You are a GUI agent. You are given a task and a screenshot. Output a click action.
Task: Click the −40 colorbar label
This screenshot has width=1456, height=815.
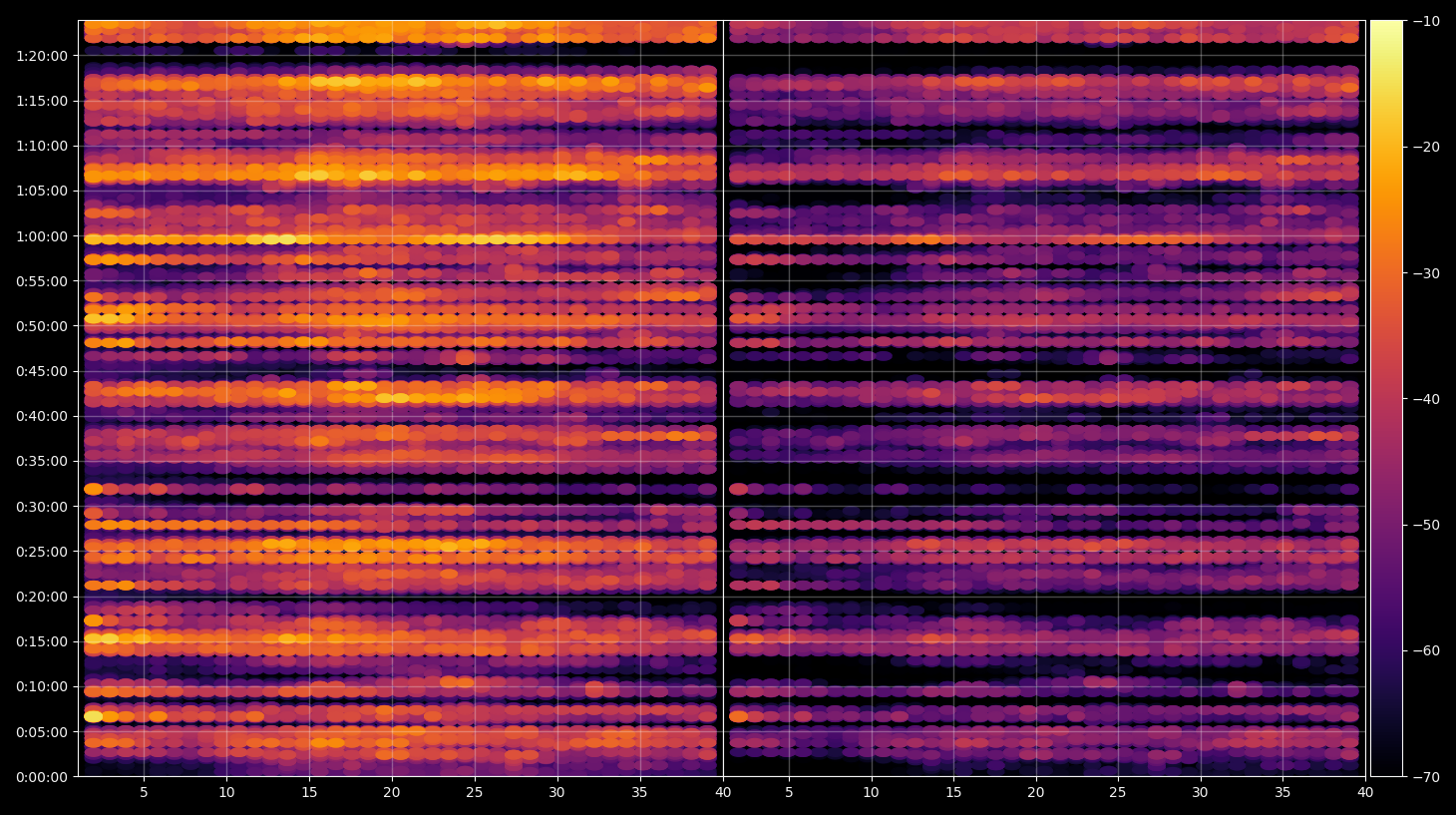1426,399
